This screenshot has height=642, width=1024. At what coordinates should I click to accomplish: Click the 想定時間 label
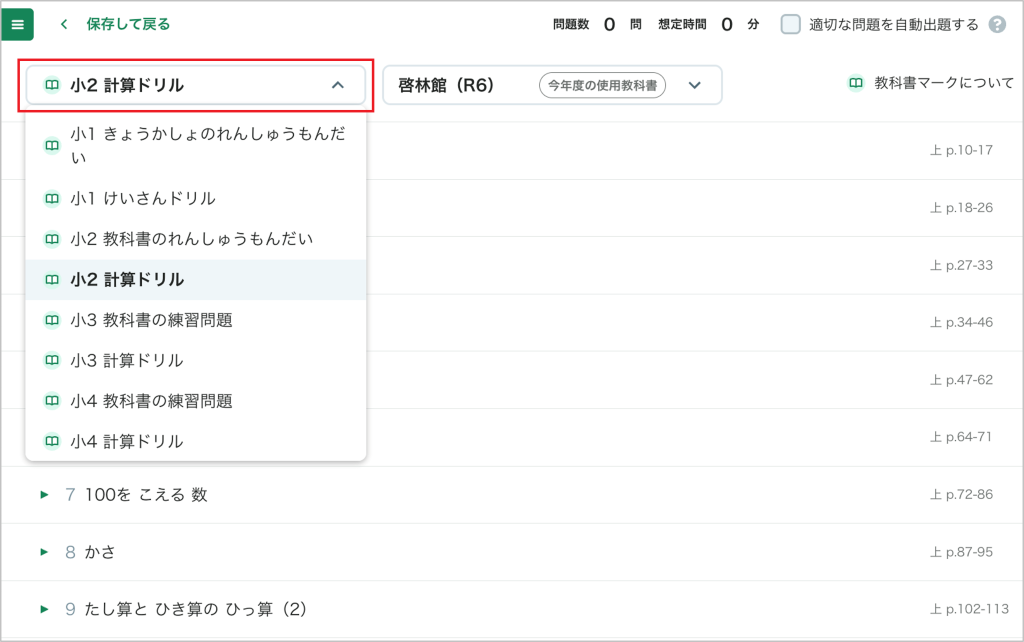coord(682,25)
